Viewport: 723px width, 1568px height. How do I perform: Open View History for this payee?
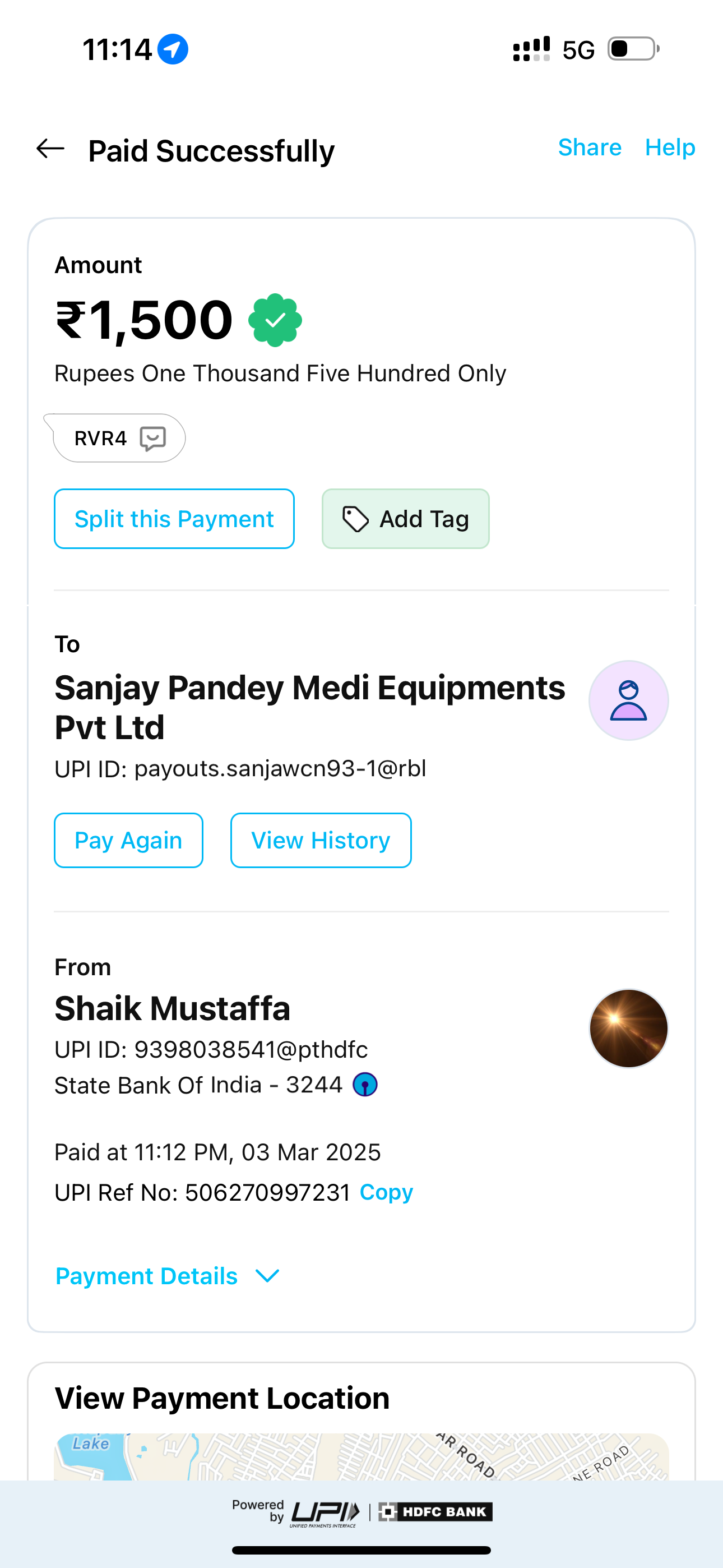coord(321,841)
